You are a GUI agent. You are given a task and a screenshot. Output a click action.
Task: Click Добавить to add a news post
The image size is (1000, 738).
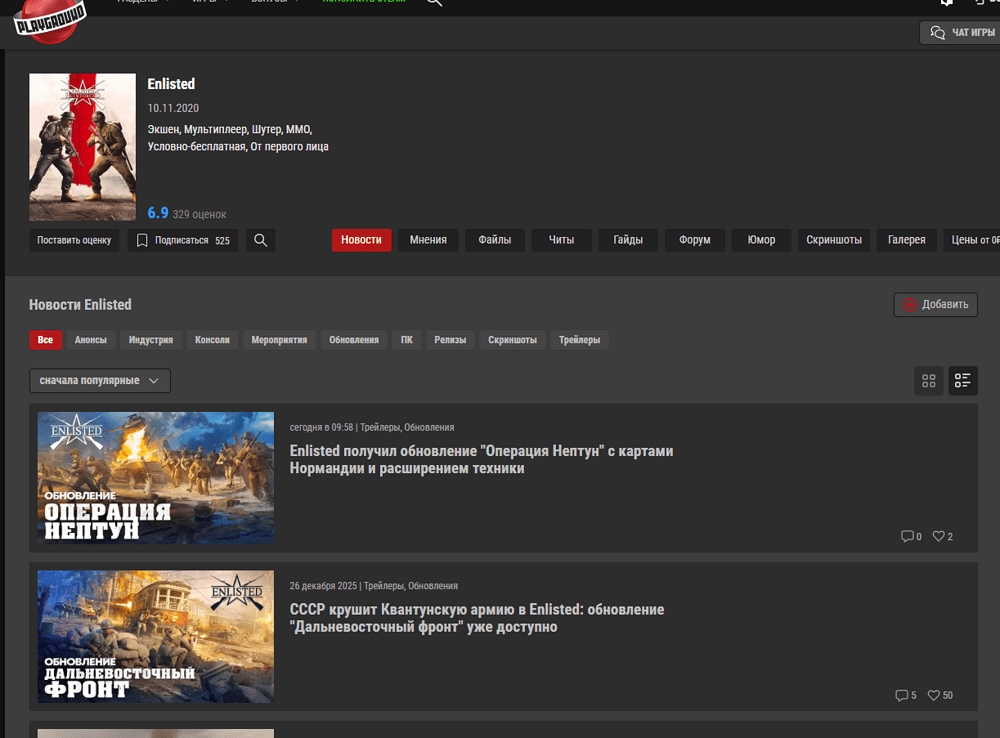[x=936, y=304]
